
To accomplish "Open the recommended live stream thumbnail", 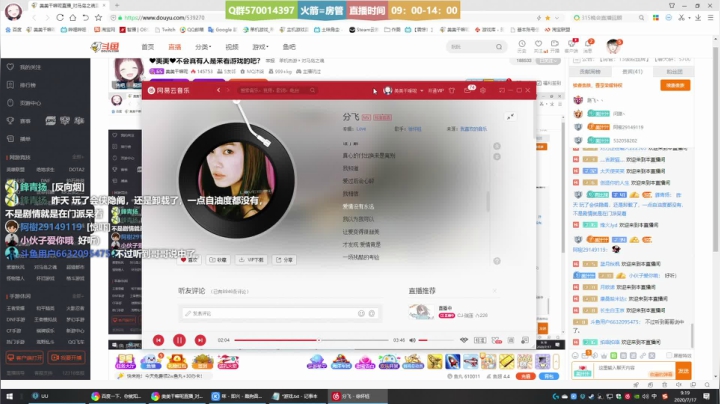I will pyautogui.click(x=421, y=312).
